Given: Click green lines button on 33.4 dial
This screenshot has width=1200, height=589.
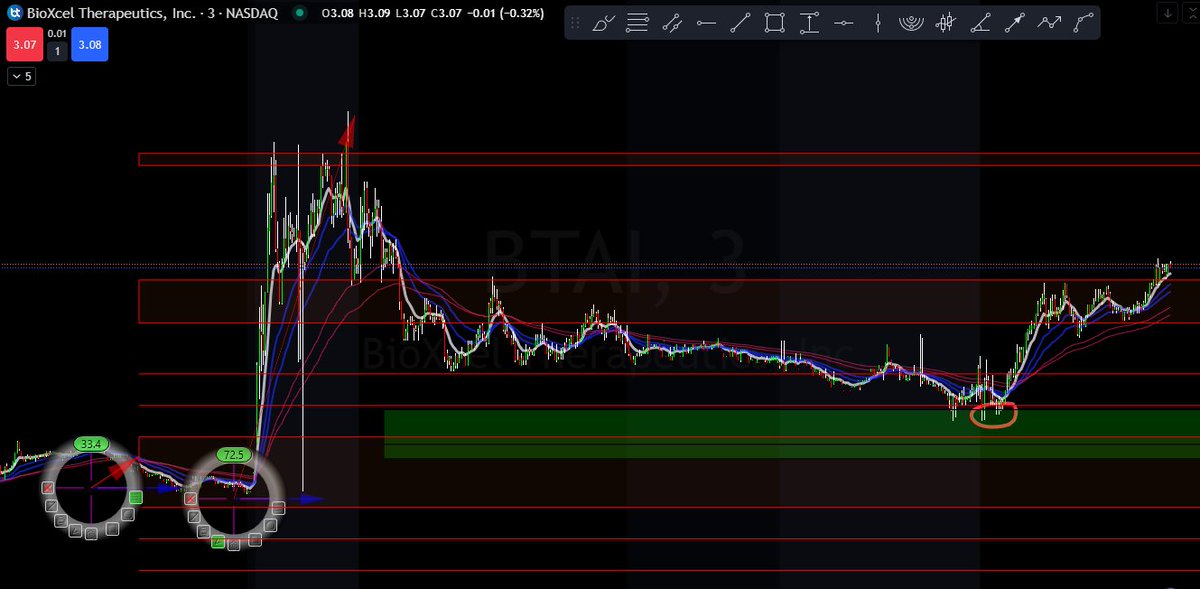Looking at the screenshot, I should click(136, 496).
